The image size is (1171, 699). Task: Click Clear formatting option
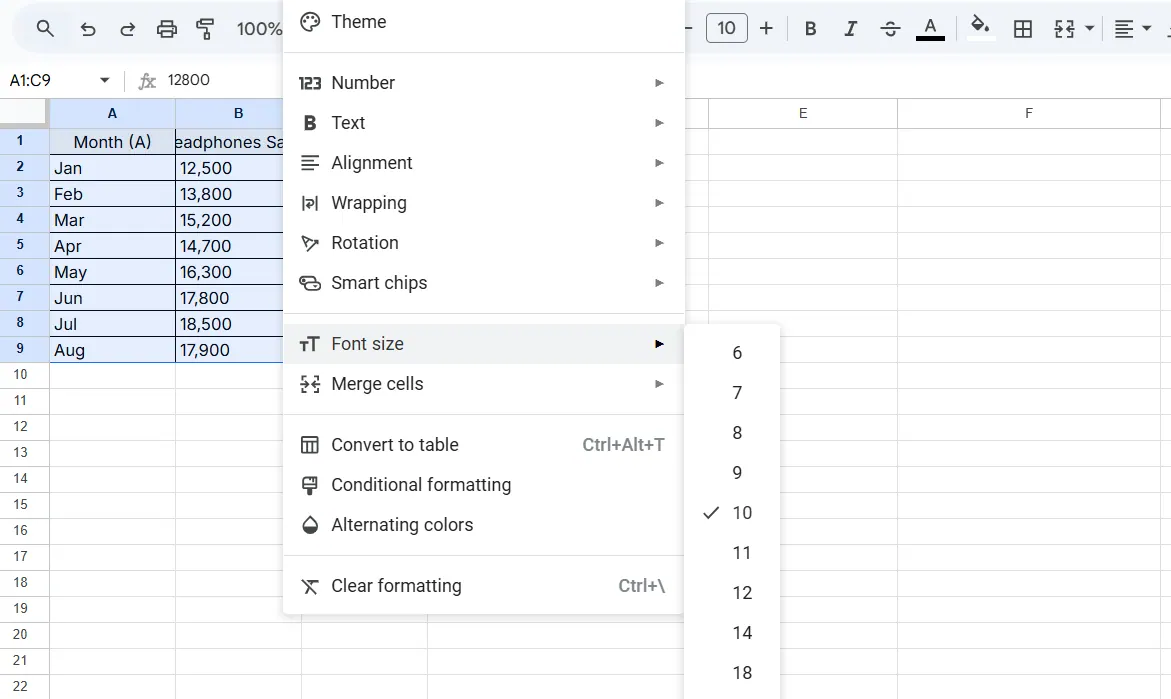click(396, 586)
